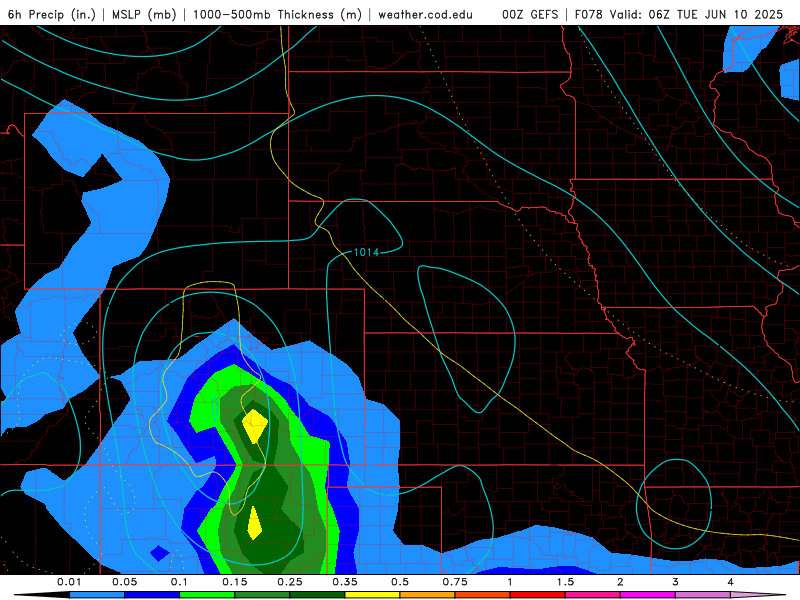800x600 pixels.
Task: Click the 'F078' forecast hour text
Action: [x=588, y=14]
